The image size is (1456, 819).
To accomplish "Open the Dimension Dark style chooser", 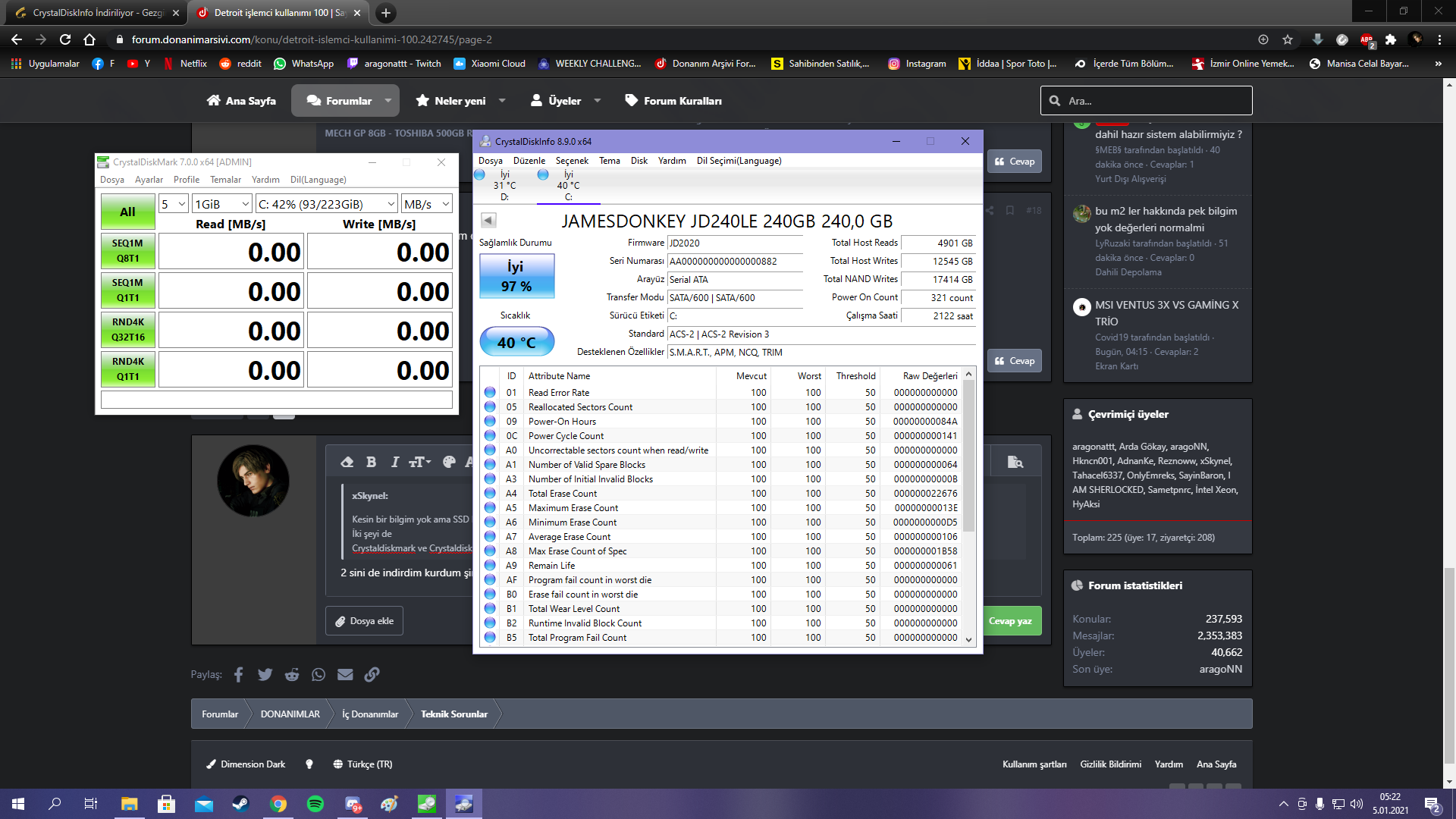I will [x=246, y=764].
